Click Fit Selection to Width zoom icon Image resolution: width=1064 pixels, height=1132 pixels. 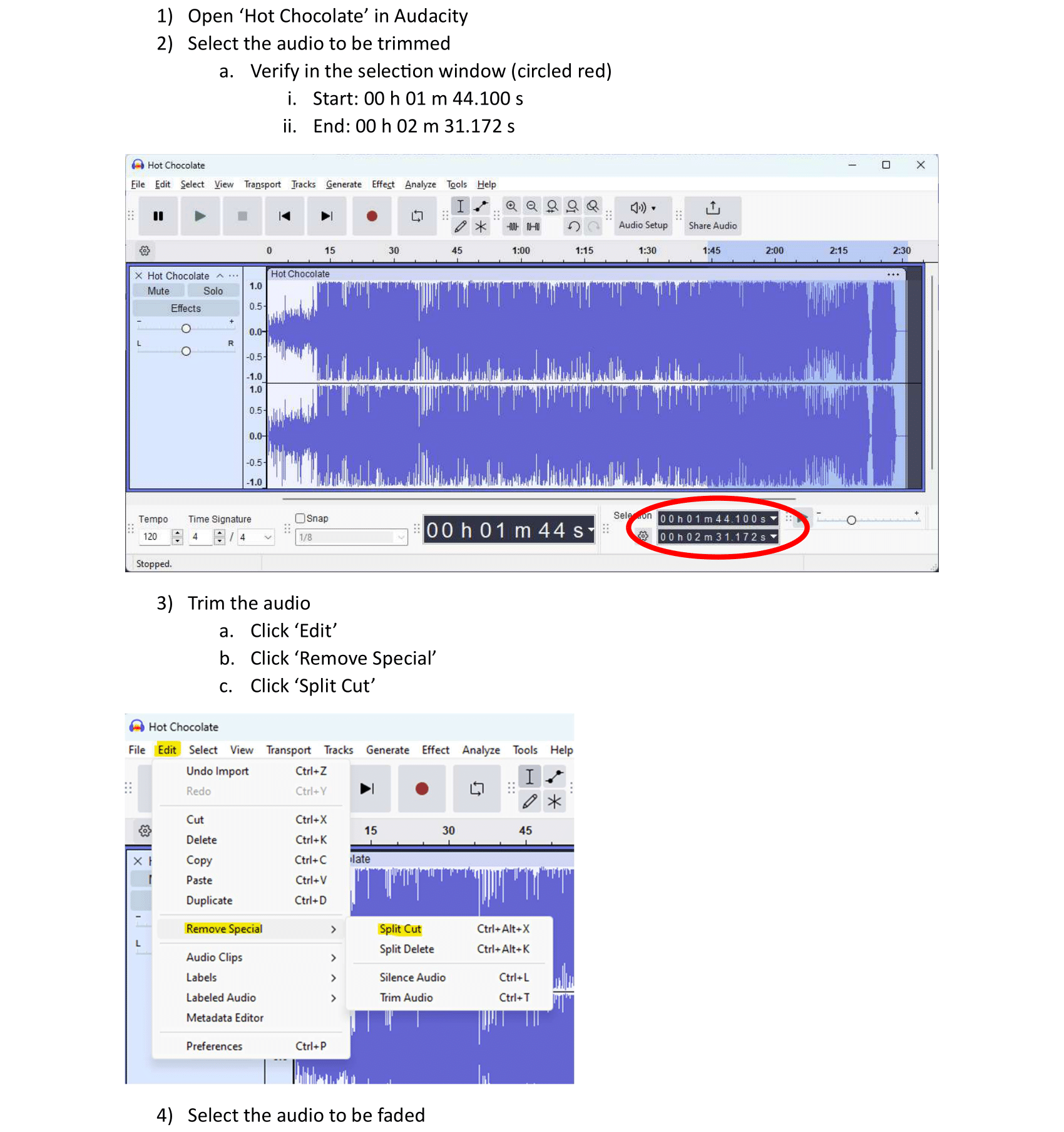[552, 206]
